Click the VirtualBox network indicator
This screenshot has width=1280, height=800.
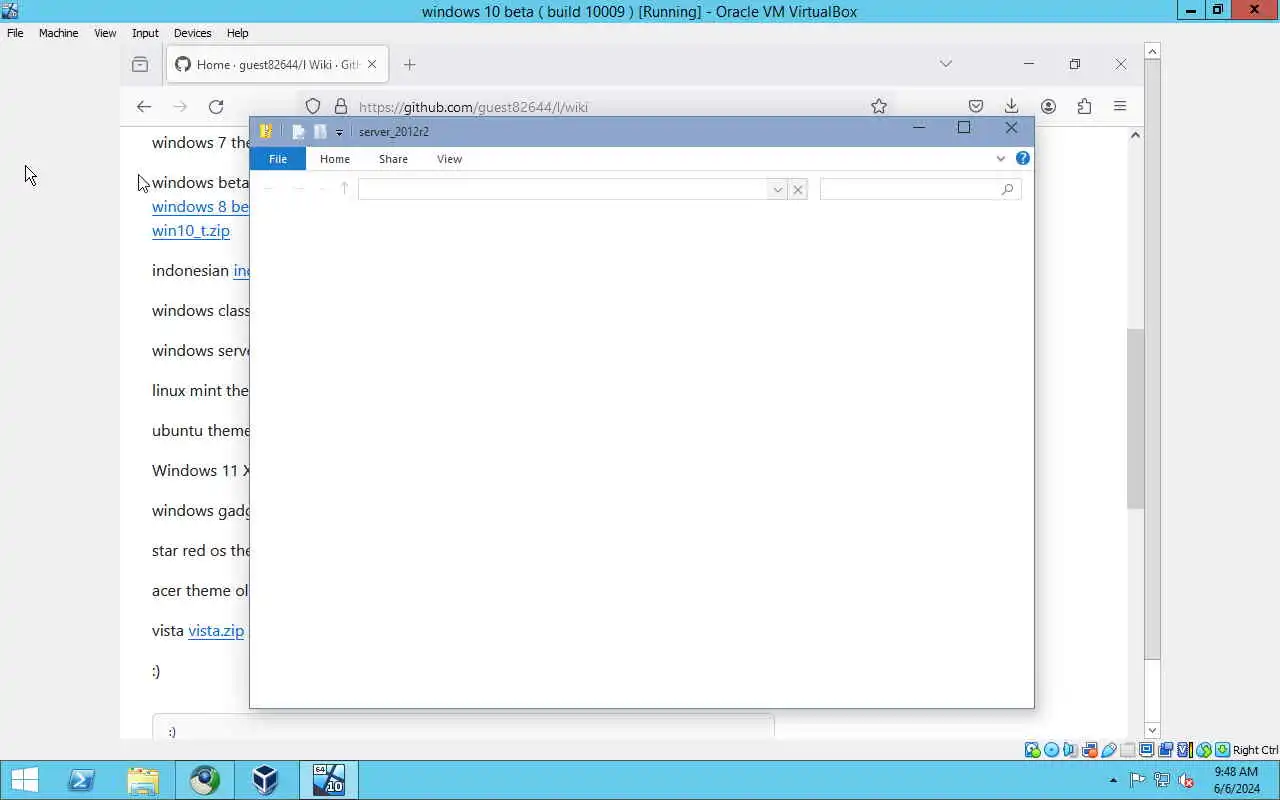pyautogui.click(x=1089, y=750)
